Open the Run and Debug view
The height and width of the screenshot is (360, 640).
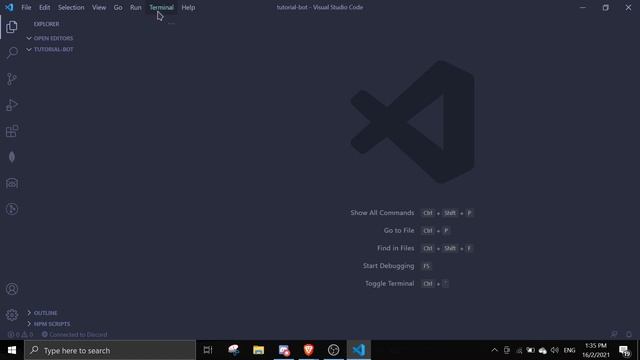click(12, 105)
